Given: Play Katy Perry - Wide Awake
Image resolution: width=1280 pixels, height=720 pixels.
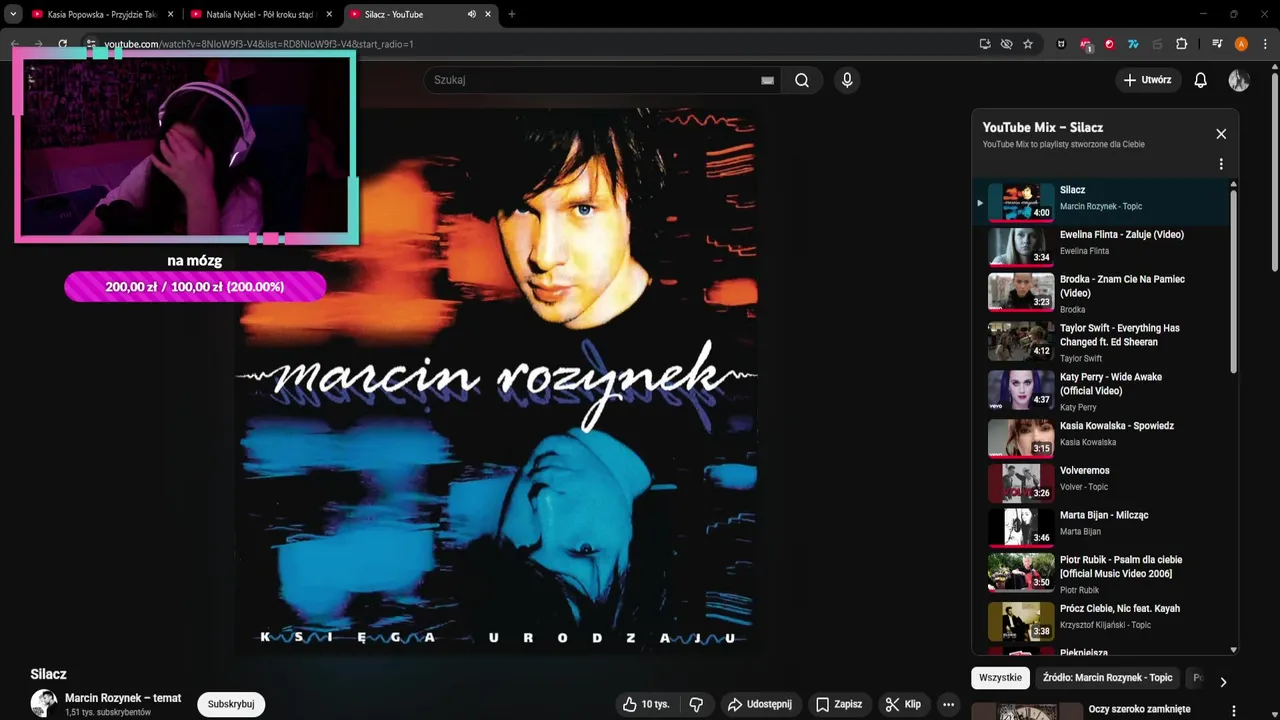Looking at the screenshot, I should tap(1104, 391).
